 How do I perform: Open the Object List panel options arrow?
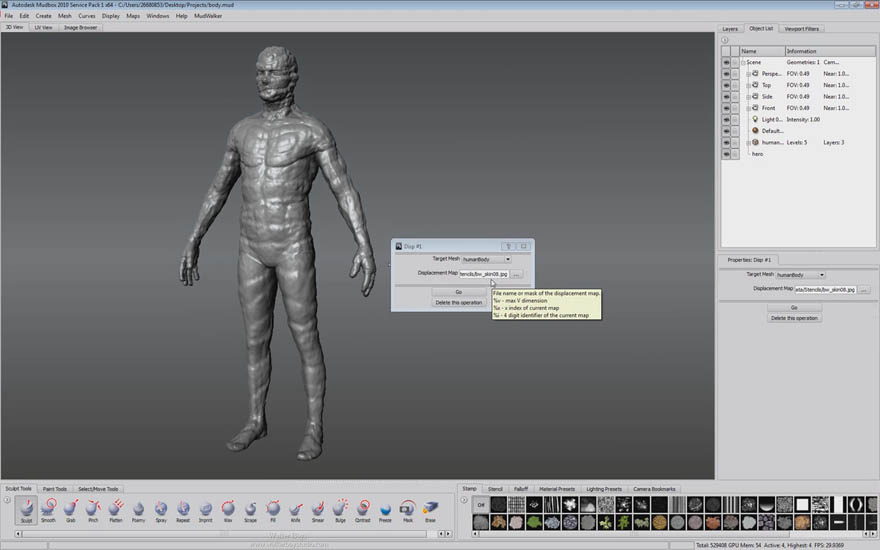coord(725,40)
